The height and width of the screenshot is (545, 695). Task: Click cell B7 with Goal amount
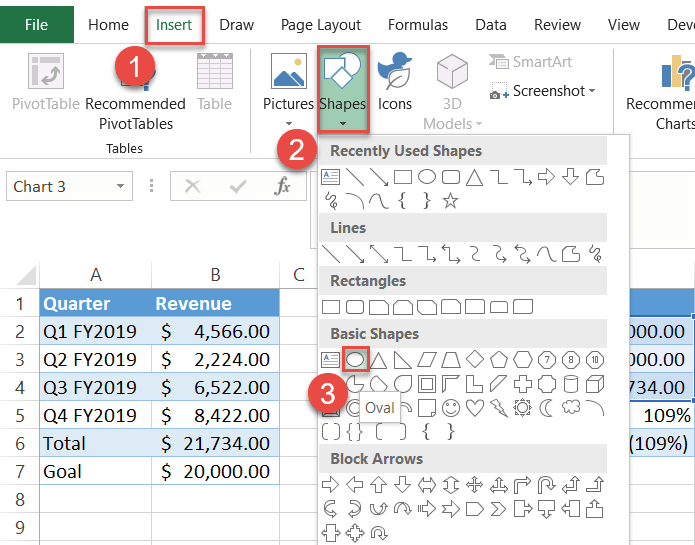pos(214,471)
